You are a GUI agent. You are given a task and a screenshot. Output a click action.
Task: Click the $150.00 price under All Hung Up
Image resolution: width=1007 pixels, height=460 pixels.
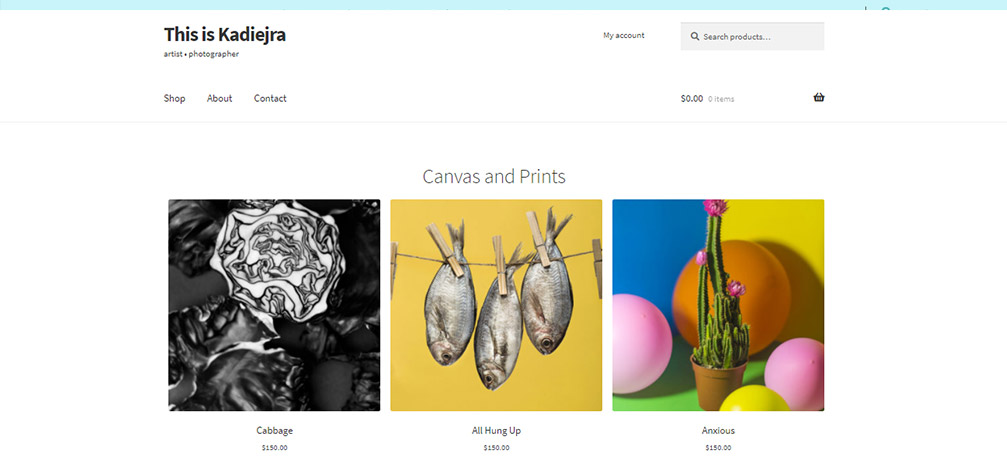click(x=496, y=448)
